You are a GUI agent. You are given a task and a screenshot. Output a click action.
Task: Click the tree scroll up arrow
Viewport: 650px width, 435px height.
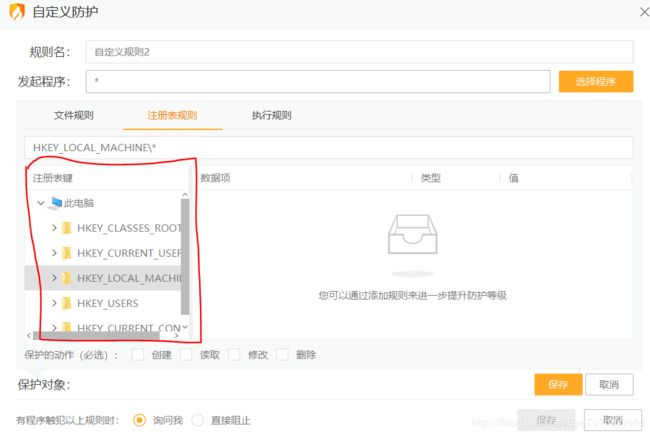point(185,194)
